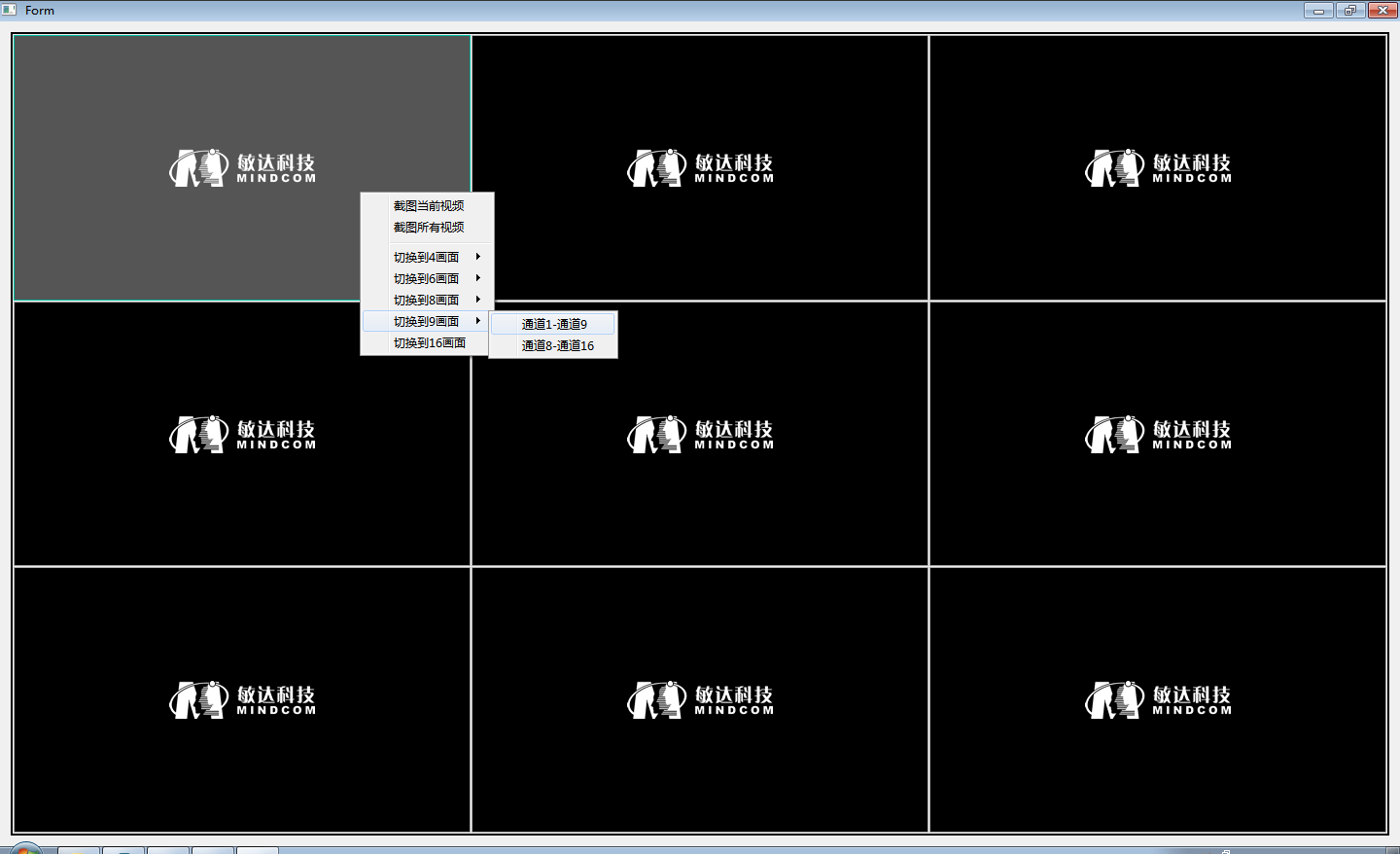Select the bottom-left video panel logo
The width and height of the screenshot is (1400, 854).
click(242, 699)
